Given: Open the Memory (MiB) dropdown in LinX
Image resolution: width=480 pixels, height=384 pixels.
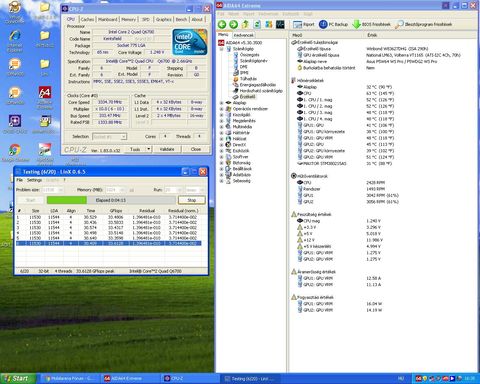Looking at the screenshot, I should [122, 190].
